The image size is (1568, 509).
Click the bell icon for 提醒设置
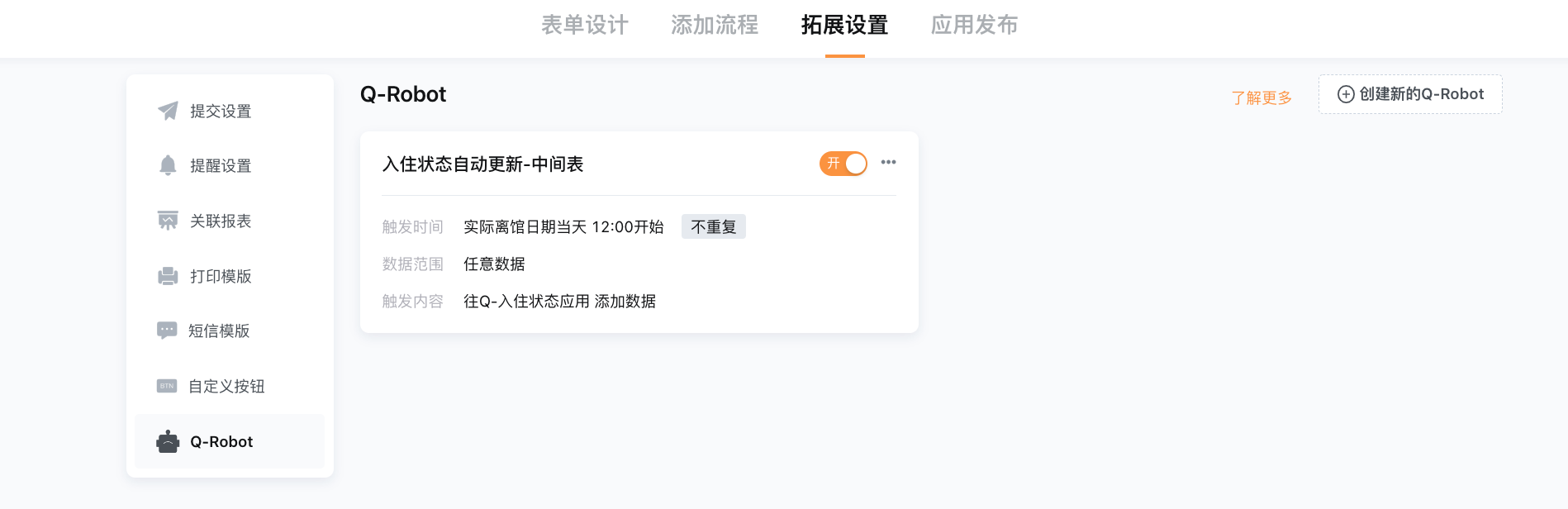(x=168, y=165)
